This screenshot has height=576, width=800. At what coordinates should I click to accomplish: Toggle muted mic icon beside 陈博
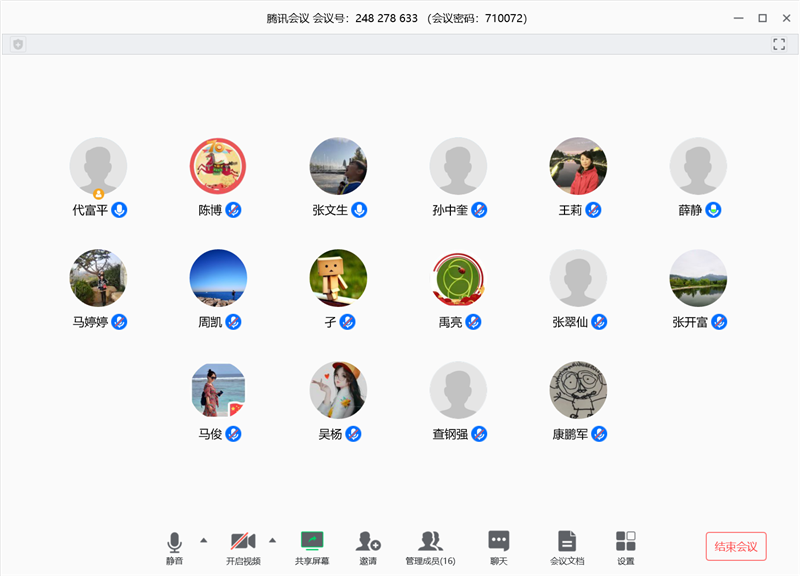[x=233, y=210]
